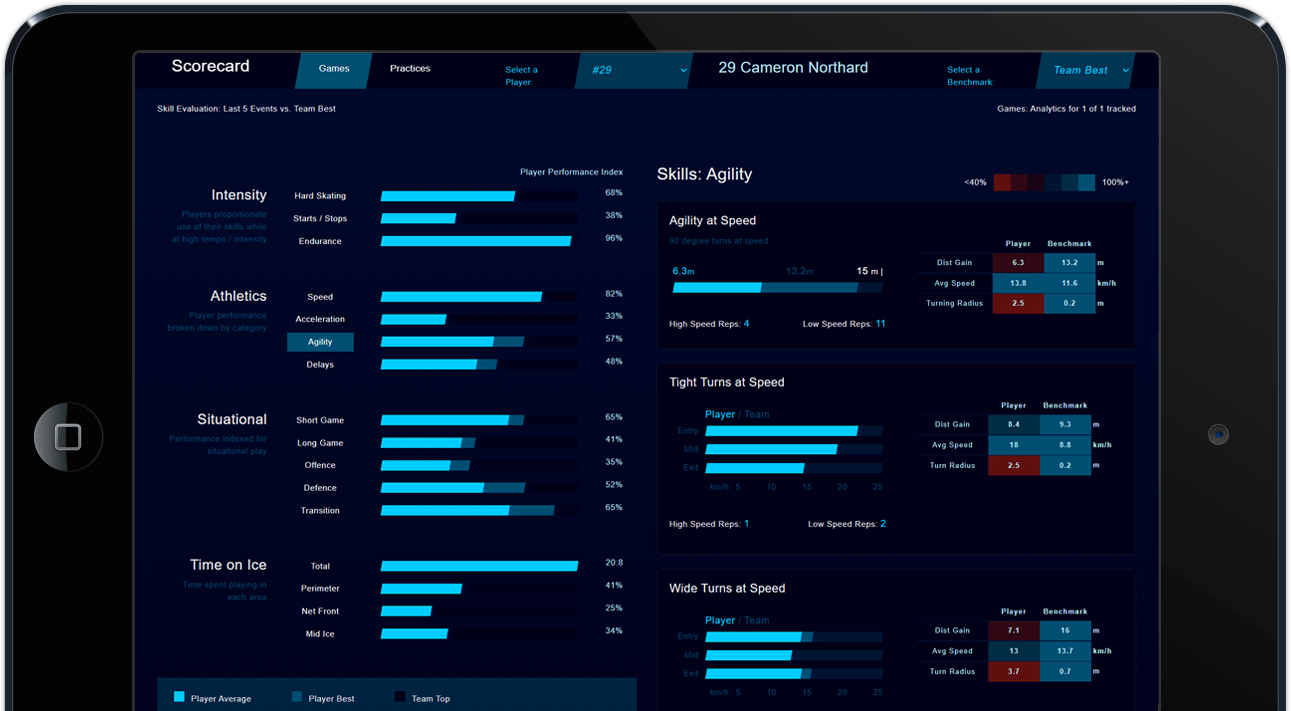Select the Endurance metric under Intensity
This screenshot has height=711, width=1291.
[x=320, y=241]
